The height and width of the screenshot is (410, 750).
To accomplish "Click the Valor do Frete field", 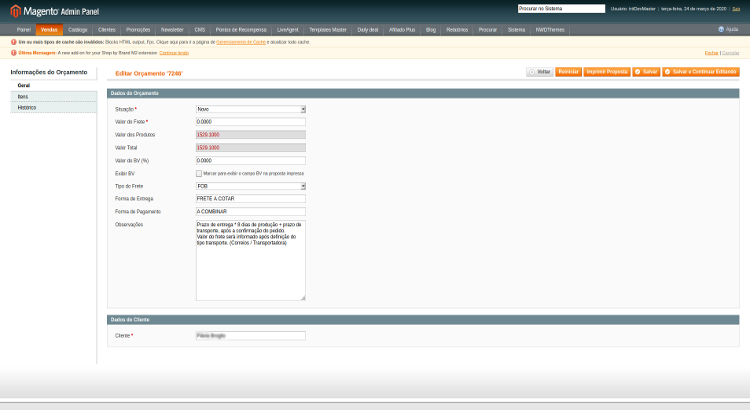I will pyautogui.click(x=251, y=122).
